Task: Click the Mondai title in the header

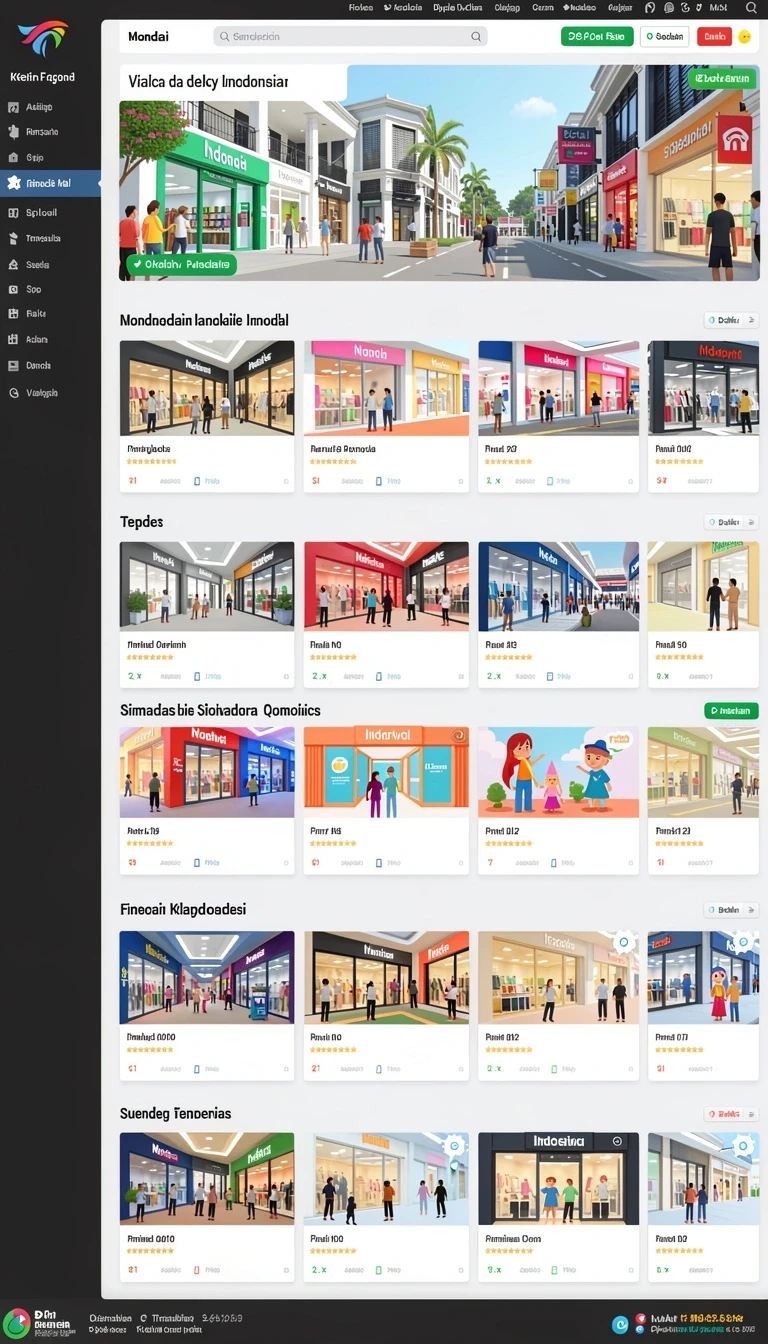Action: coord(148,36)
